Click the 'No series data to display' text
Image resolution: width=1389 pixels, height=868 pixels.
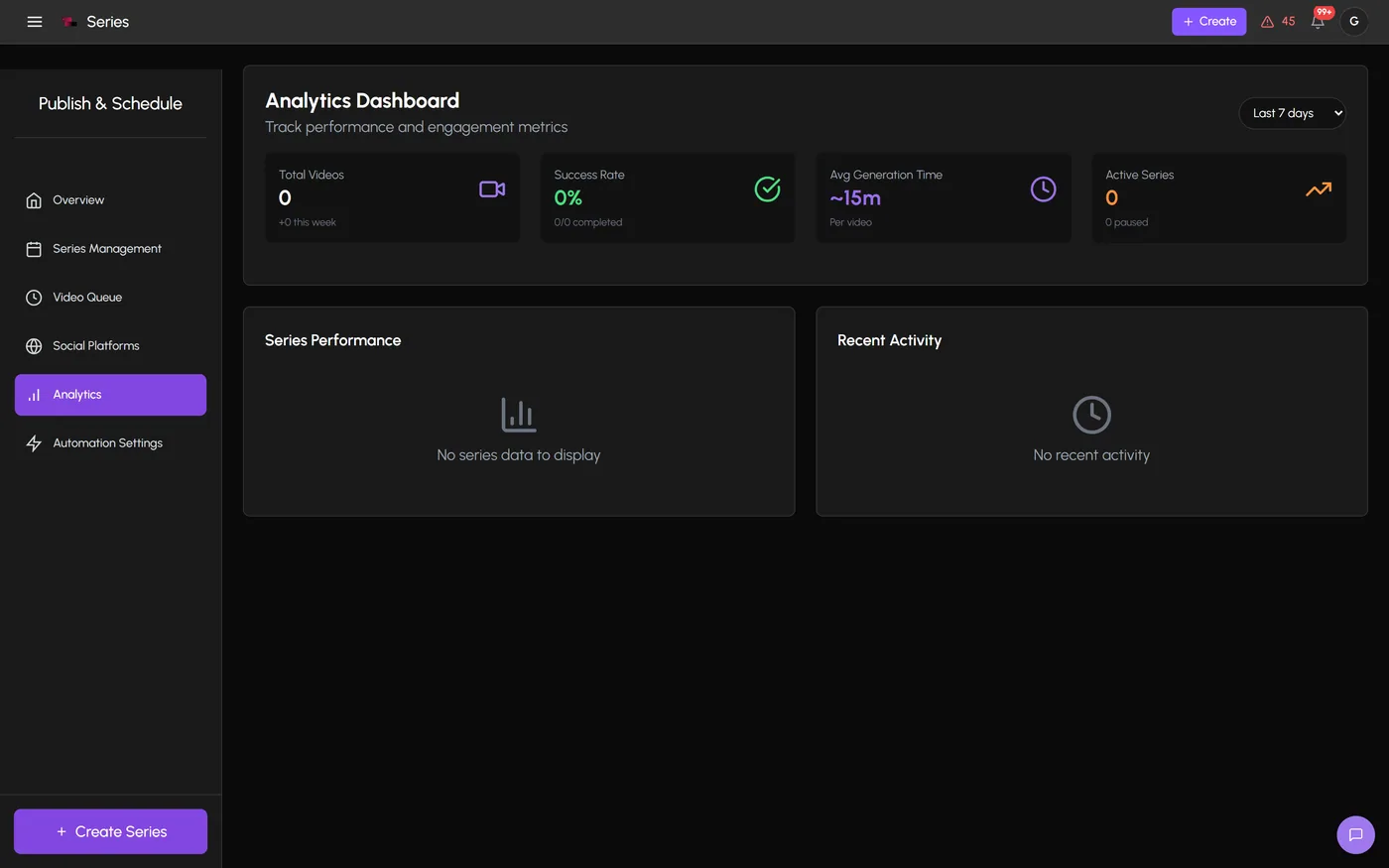[519, 455]
